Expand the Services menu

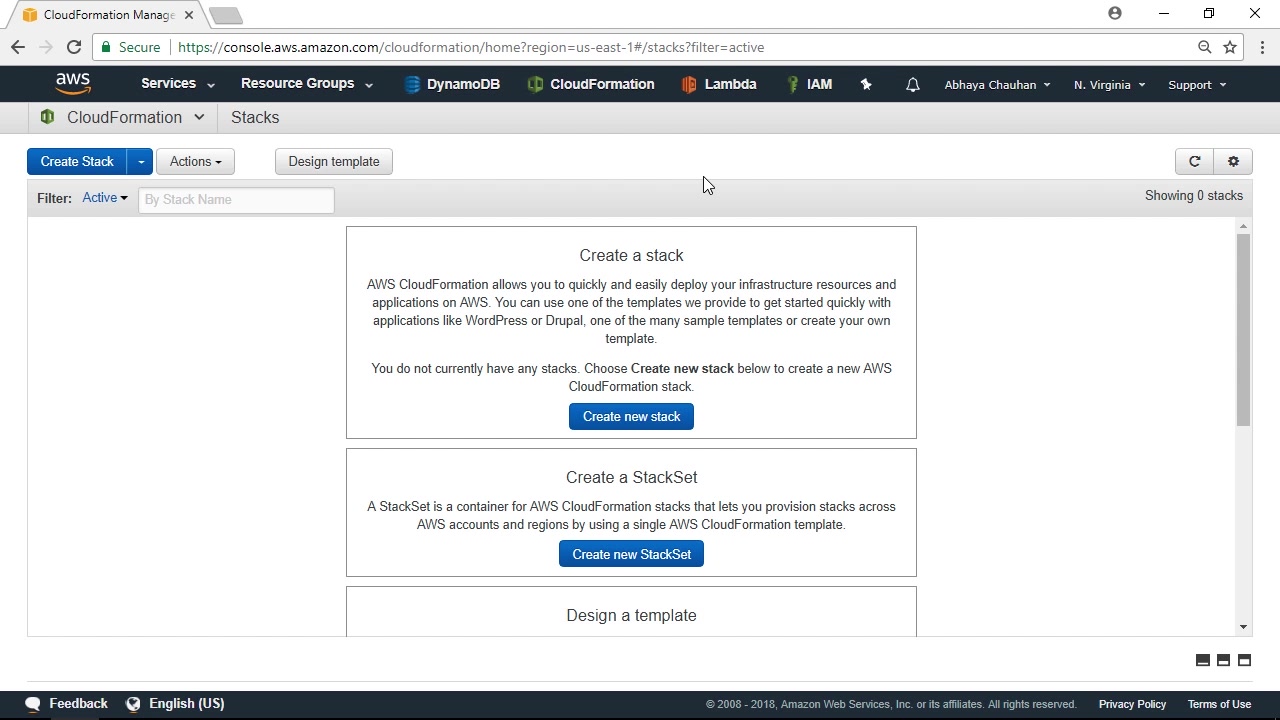[178, 84]
